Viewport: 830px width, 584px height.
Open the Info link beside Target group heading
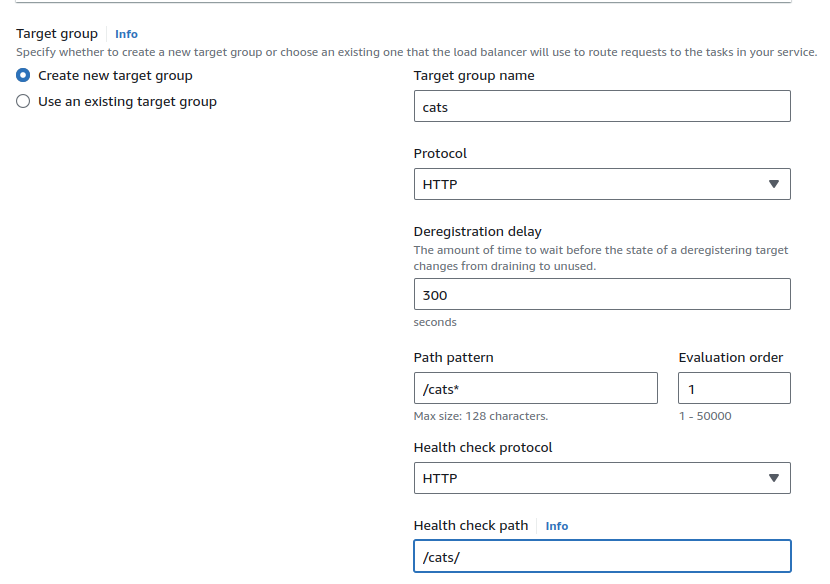[x=126, y=34]
